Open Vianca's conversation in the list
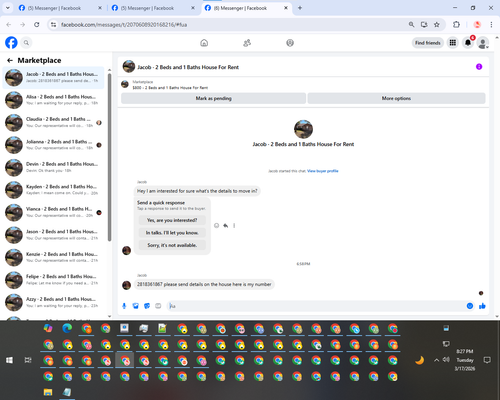Viewport: 500px width, 400px height. pyautogui.click(x=53, y=212)
